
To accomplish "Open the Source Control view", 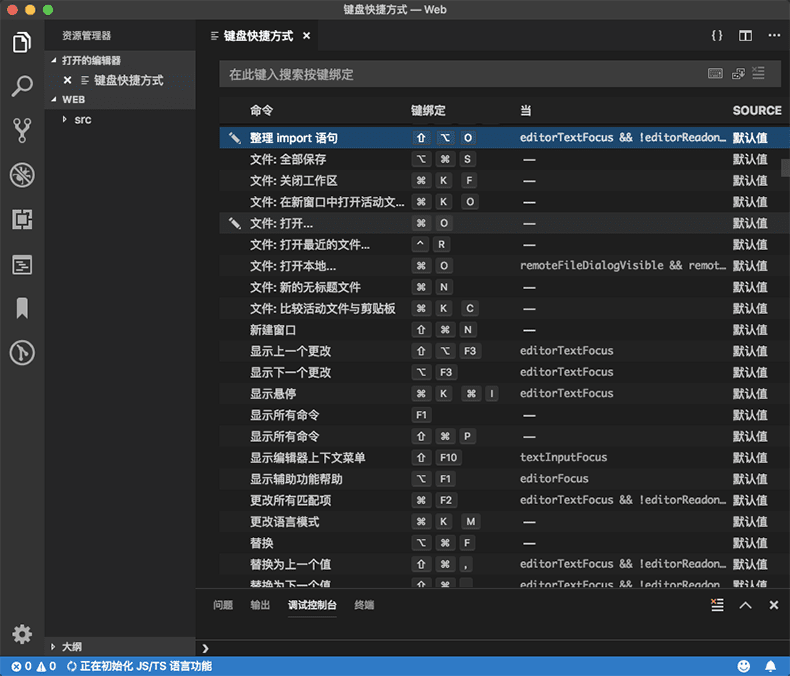I will (x=22, y=130).
